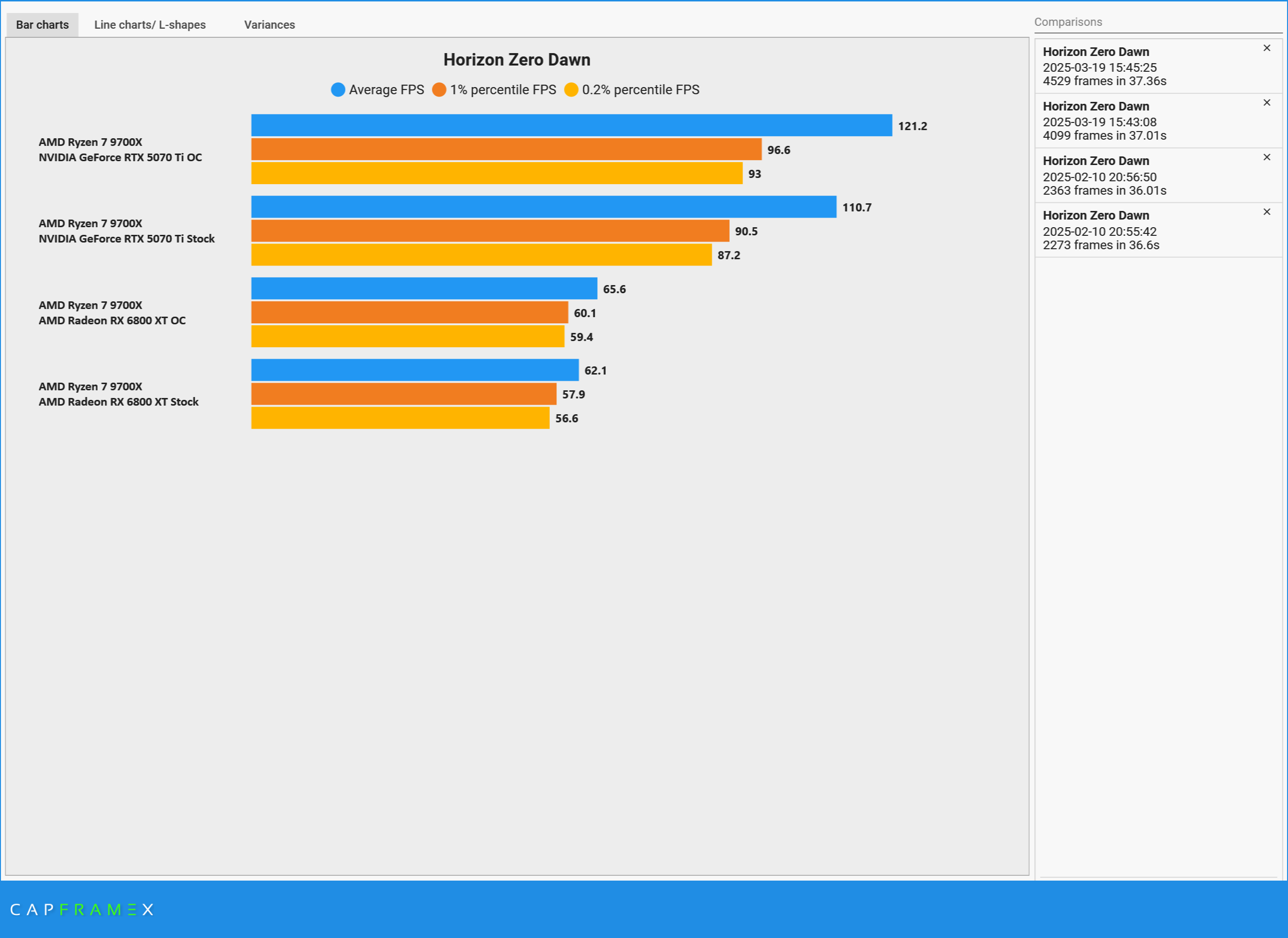
Task: Remove the 20:55:42 comparison record
Action: 1266,212
